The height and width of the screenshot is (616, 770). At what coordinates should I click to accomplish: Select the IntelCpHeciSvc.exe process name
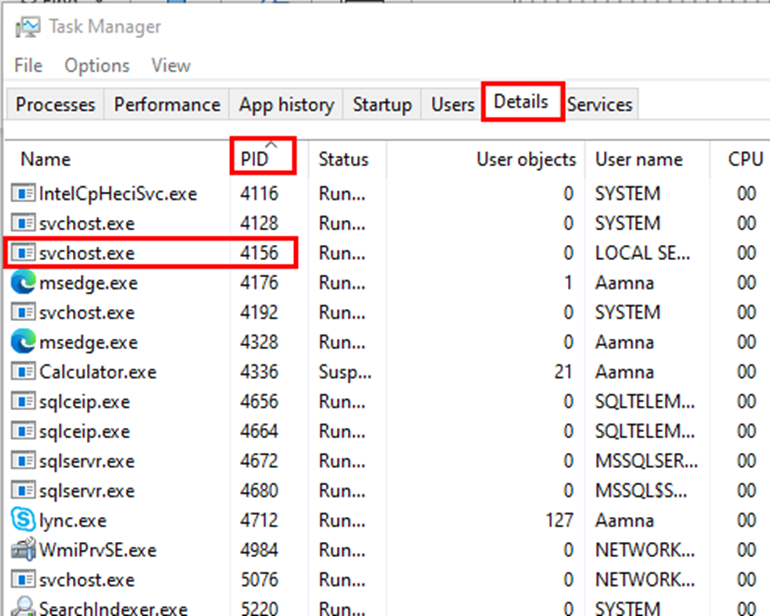(x=118, y=194)
